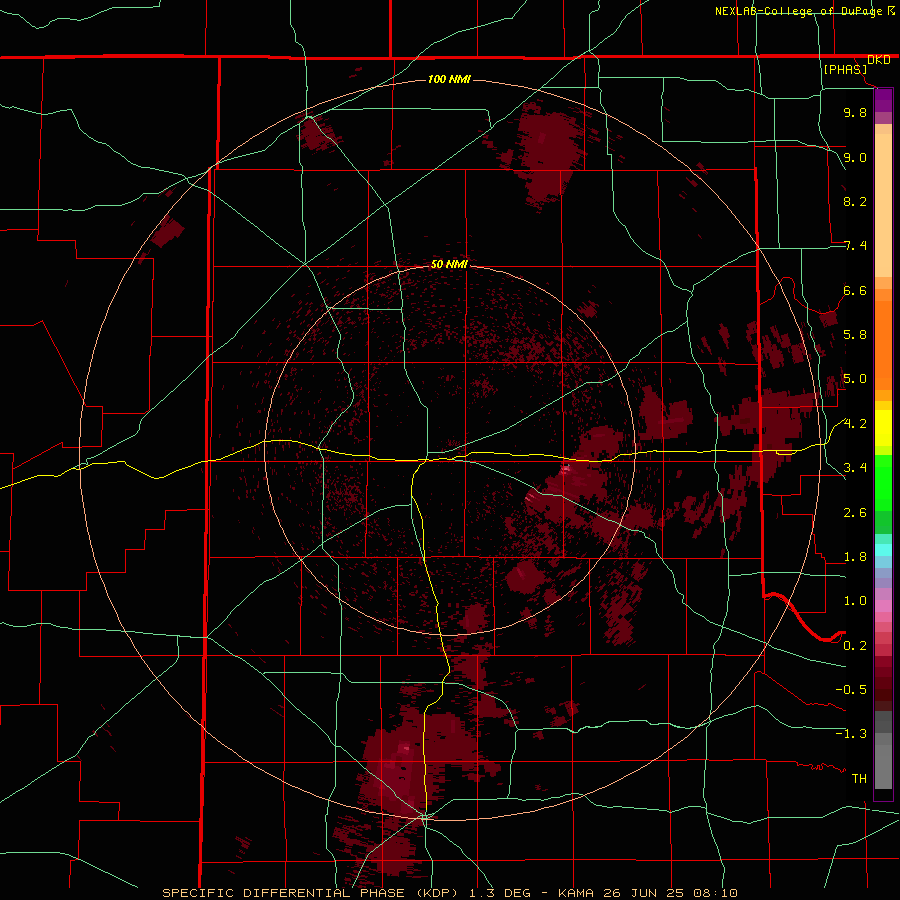Click the 100 NMI range ring label
Screen dimensions: 900x900
[x=449, y=79]
